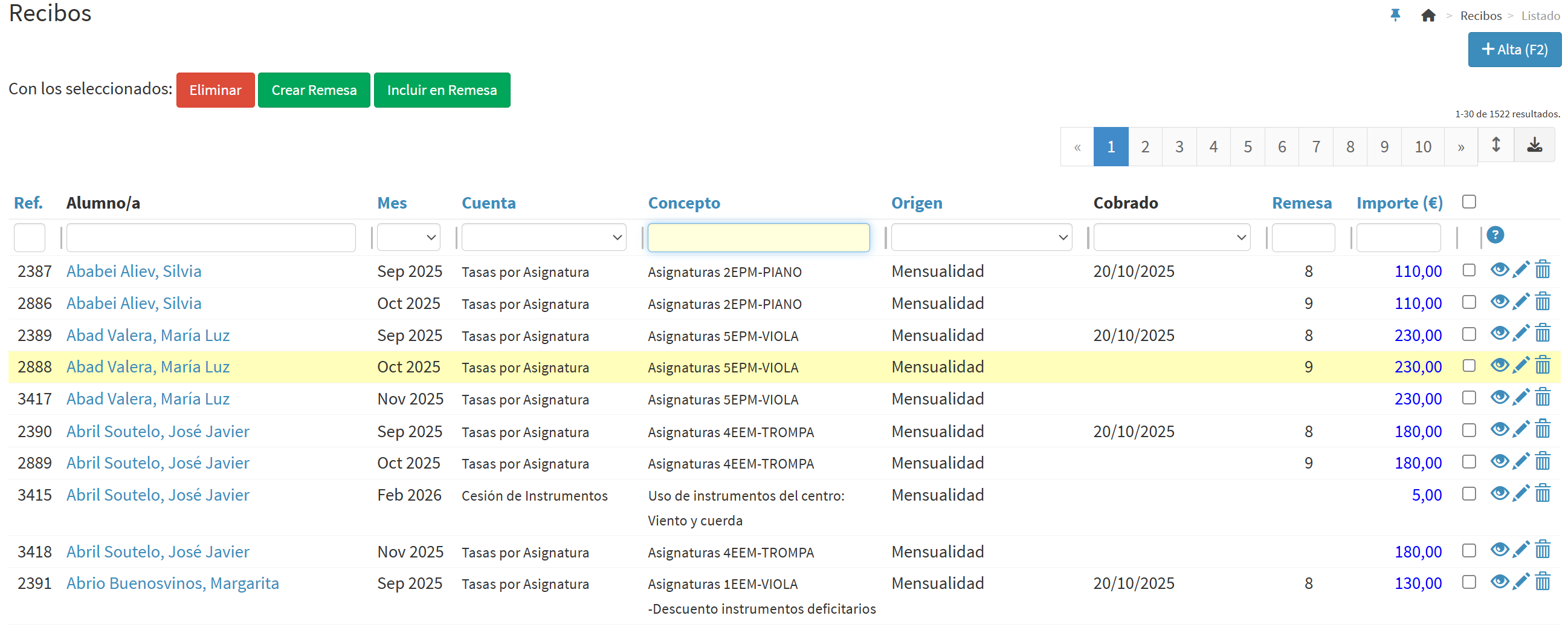Image resolution: width=1568 pixels, height=627 pixels.
Task: Open Abrio Buenosvinos, Margarita student link
Action: point(172,583)
